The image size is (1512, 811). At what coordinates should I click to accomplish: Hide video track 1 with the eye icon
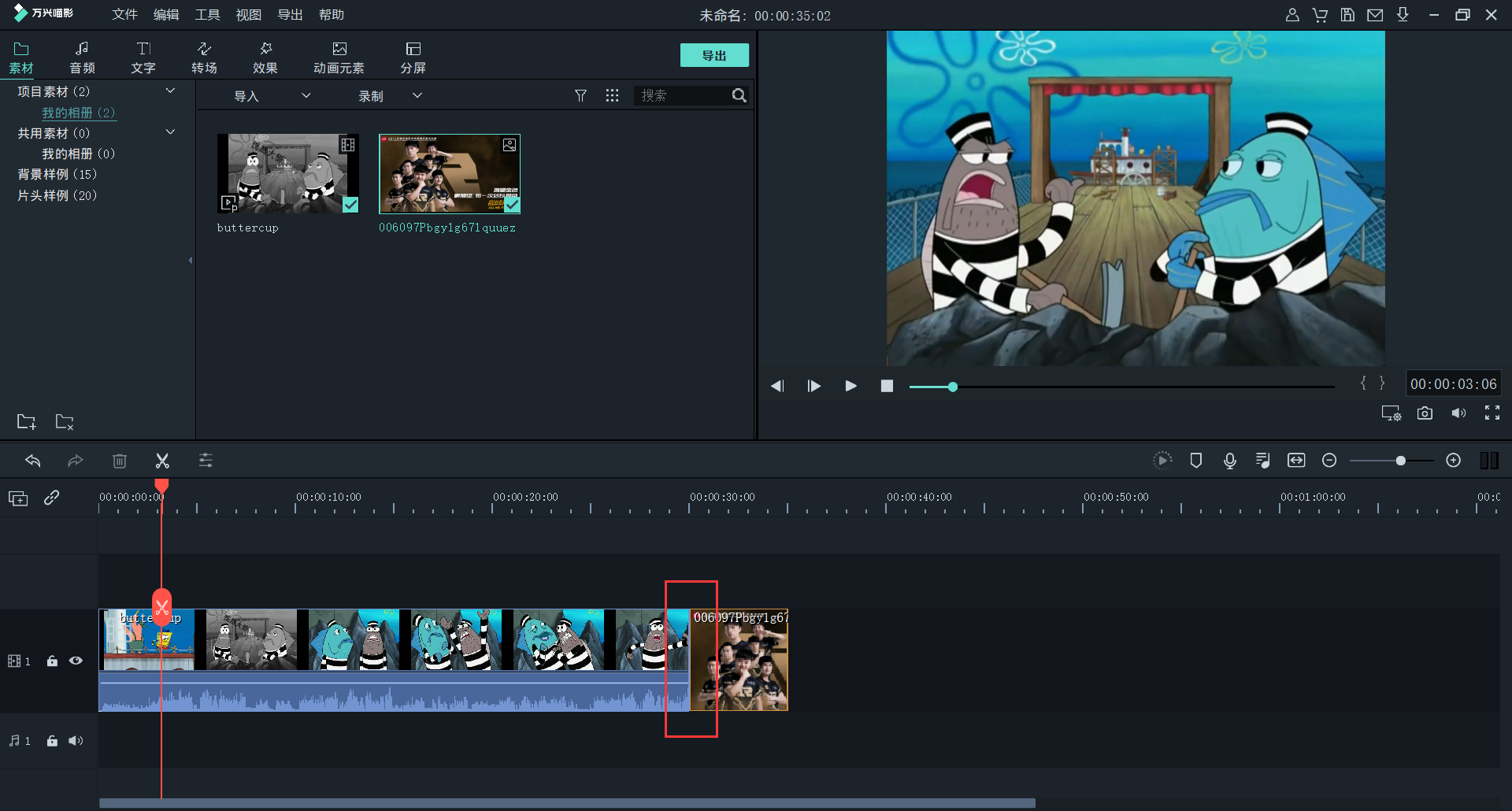(76, 661)
